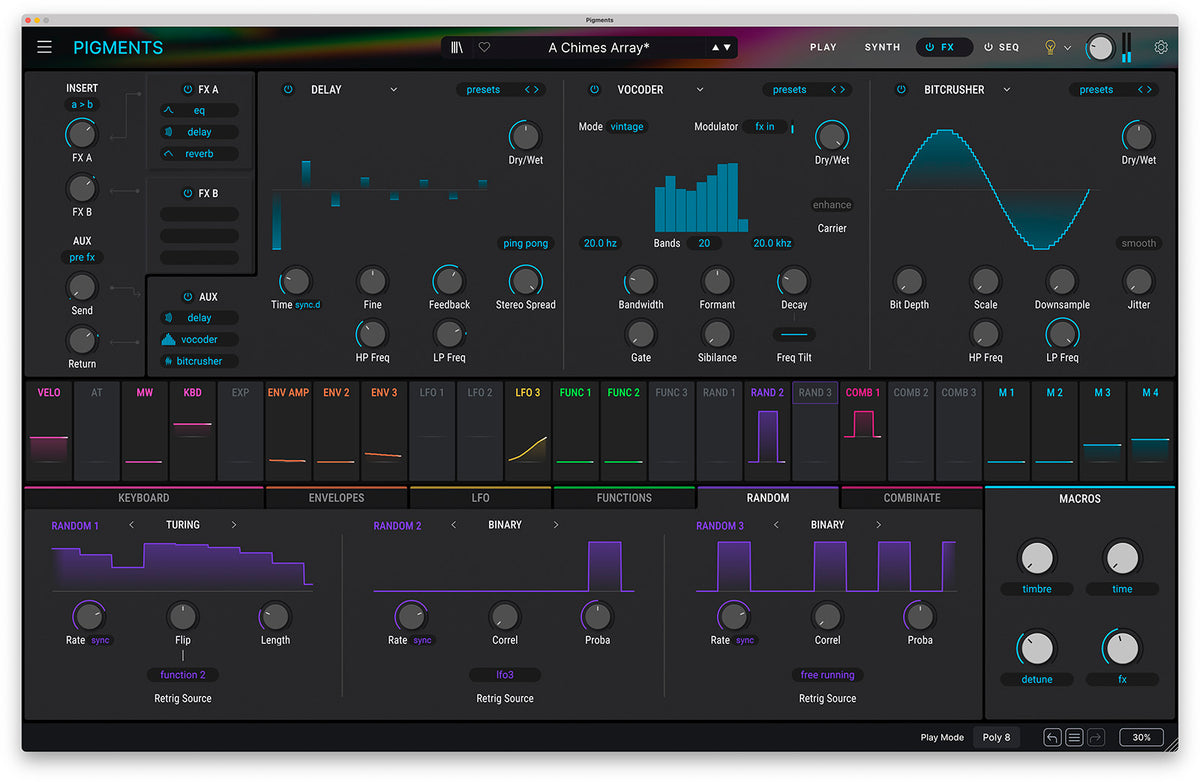
Task: Click the preset name A Chimes Array
Action: pos(600,47)
